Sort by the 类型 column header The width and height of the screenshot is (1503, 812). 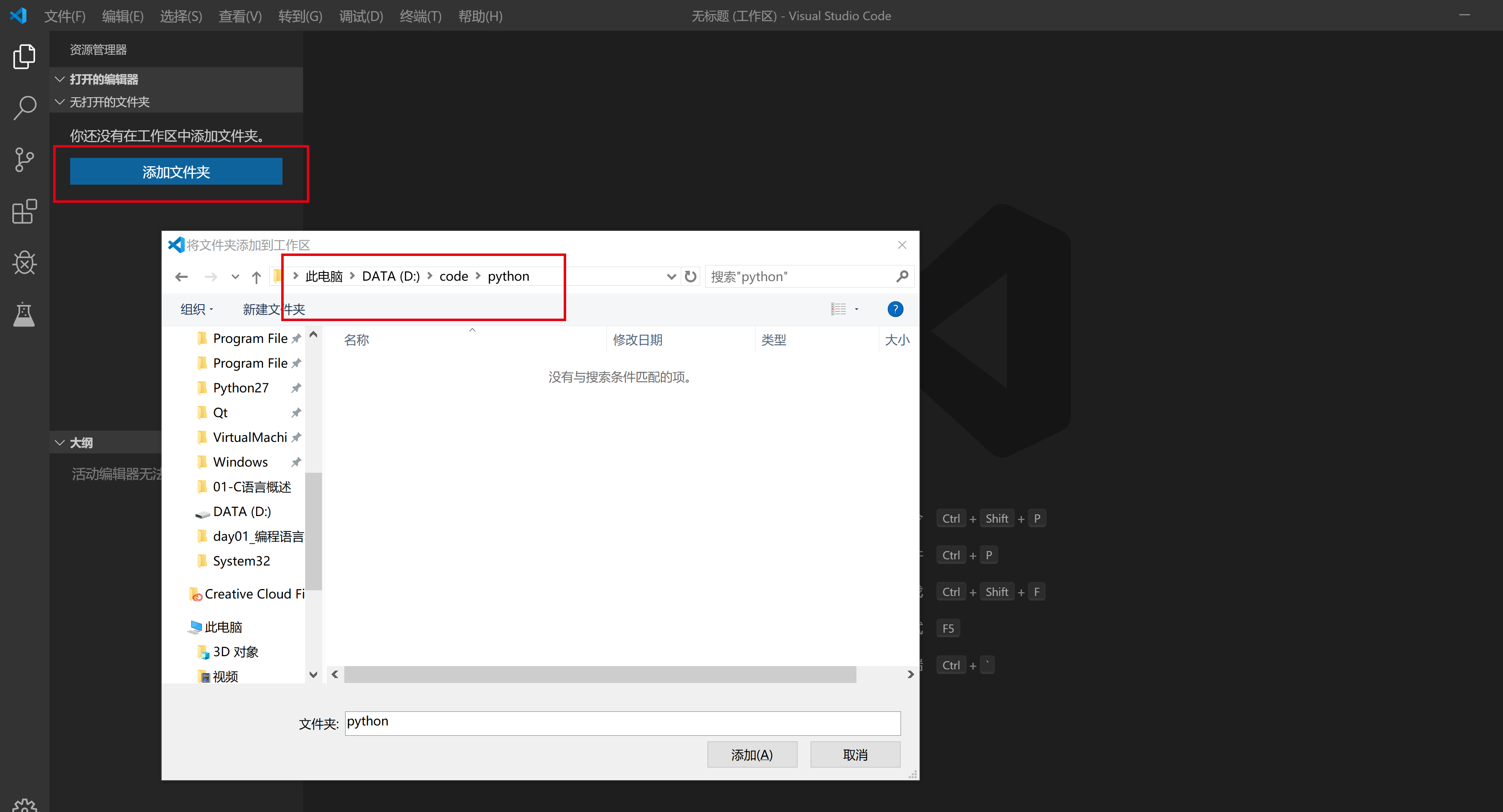point(773,340)
